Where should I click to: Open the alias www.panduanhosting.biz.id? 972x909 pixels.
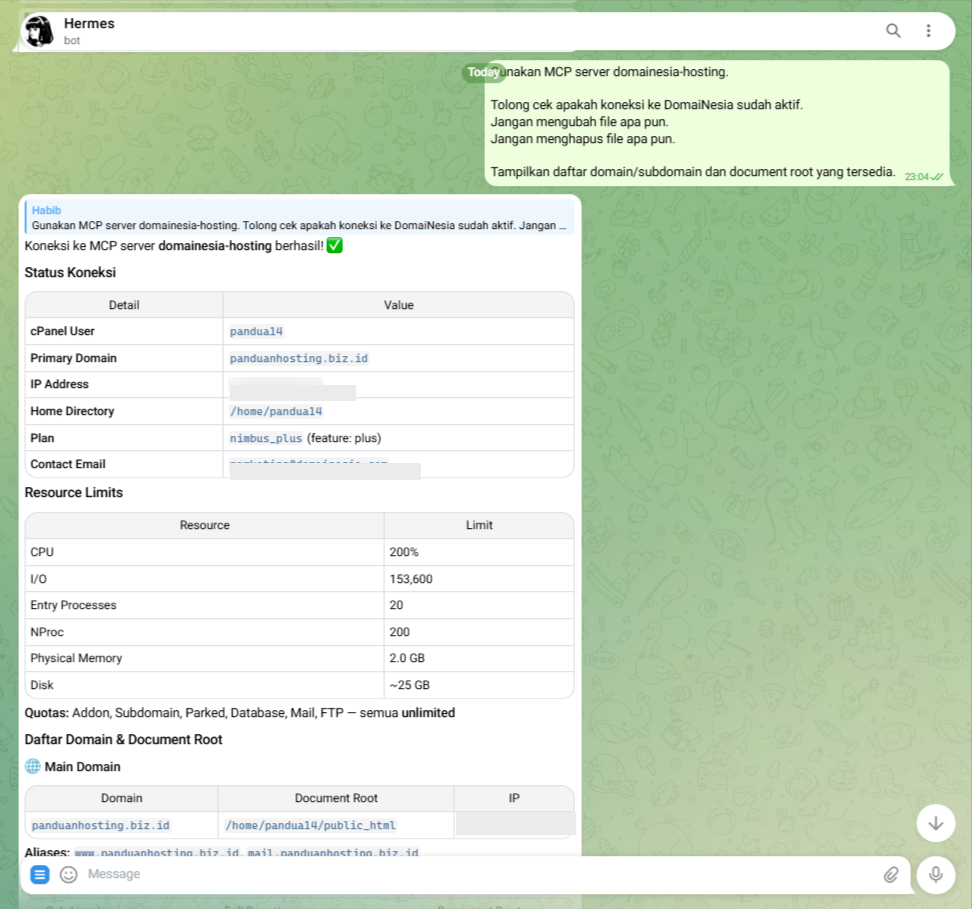tap(157, 852)
